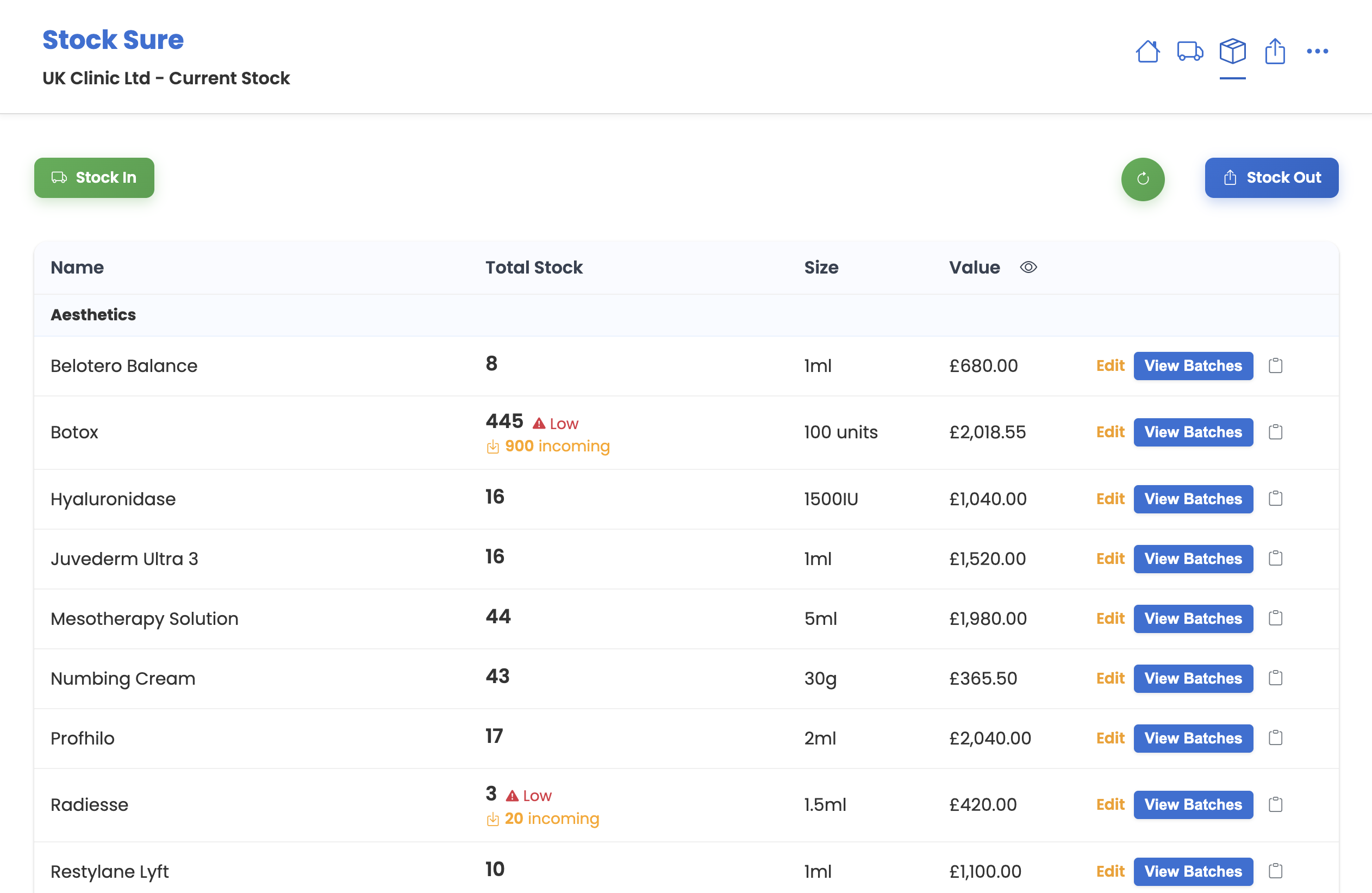Click the Name column header
Image resolution: width=1372 pixels, height=893 pixels.
click(77, 268)
